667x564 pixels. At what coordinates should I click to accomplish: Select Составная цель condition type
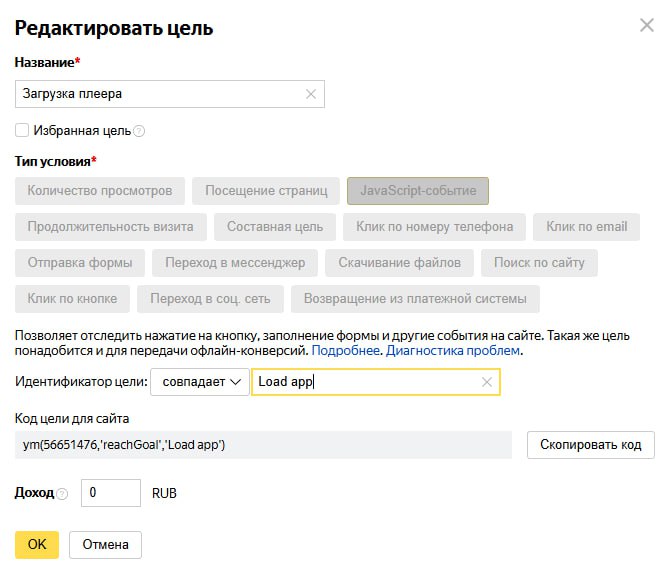[275, 227]
